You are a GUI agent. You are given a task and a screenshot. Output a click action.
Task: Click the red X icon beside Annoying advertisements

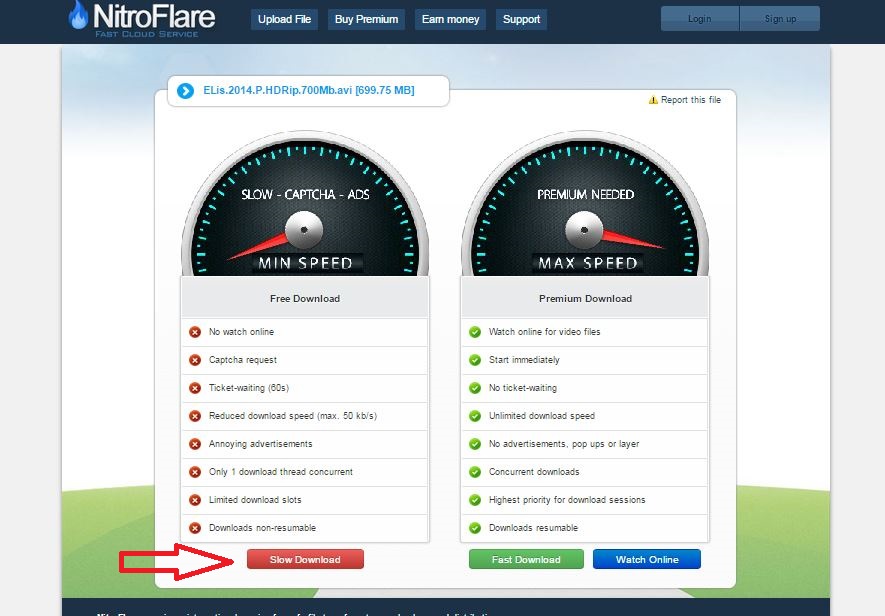point(195,444)
